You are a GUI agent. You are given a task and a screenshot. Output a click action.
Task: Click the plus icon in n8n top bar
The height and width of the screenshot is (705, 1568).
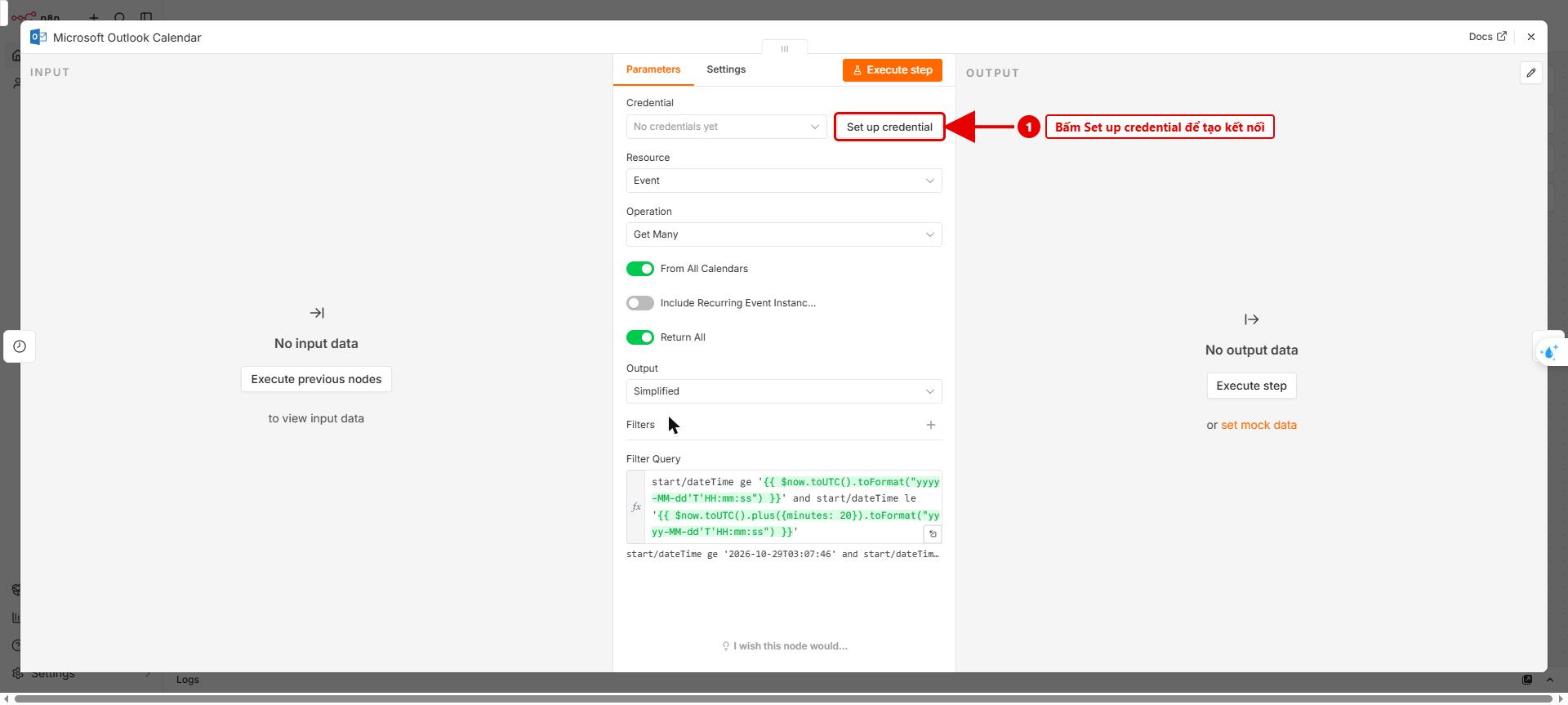[x=93, y=17]
